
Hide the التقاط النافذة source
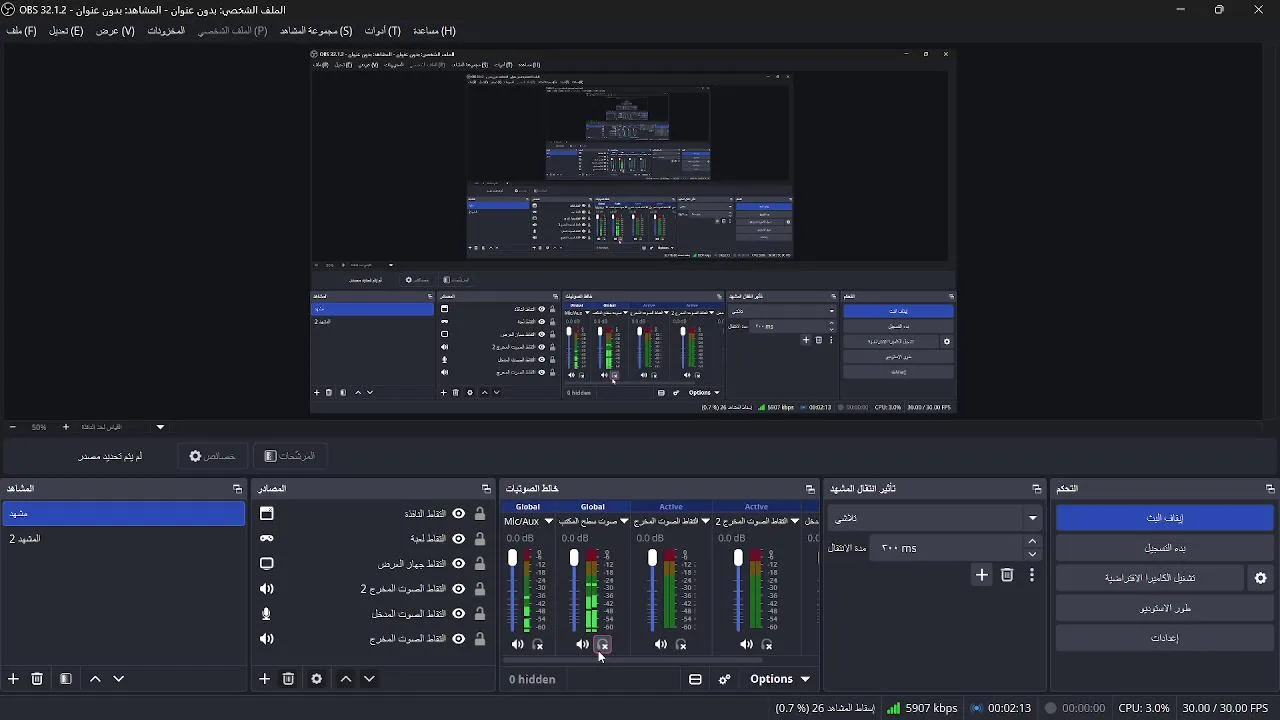pyautogui.click(x=458, y=513)
